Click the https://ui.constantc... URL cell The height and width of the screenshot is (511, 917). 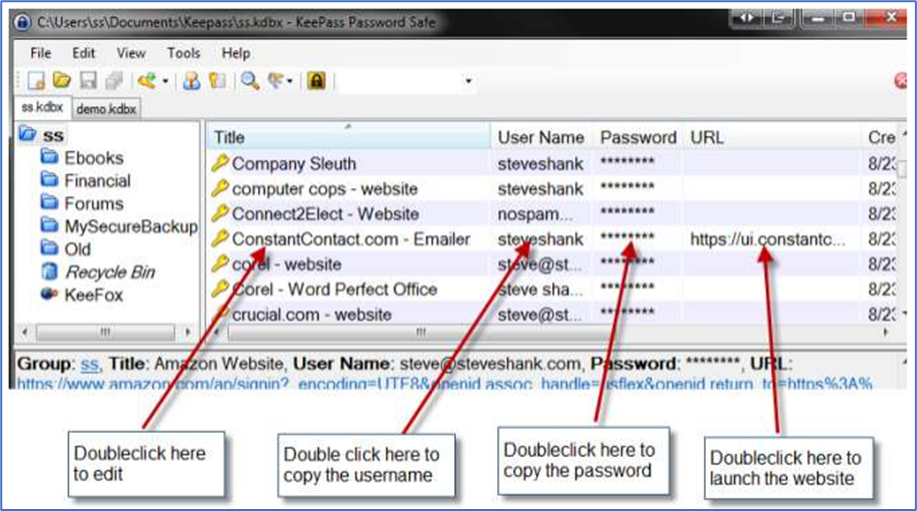[x=767, y=239]
